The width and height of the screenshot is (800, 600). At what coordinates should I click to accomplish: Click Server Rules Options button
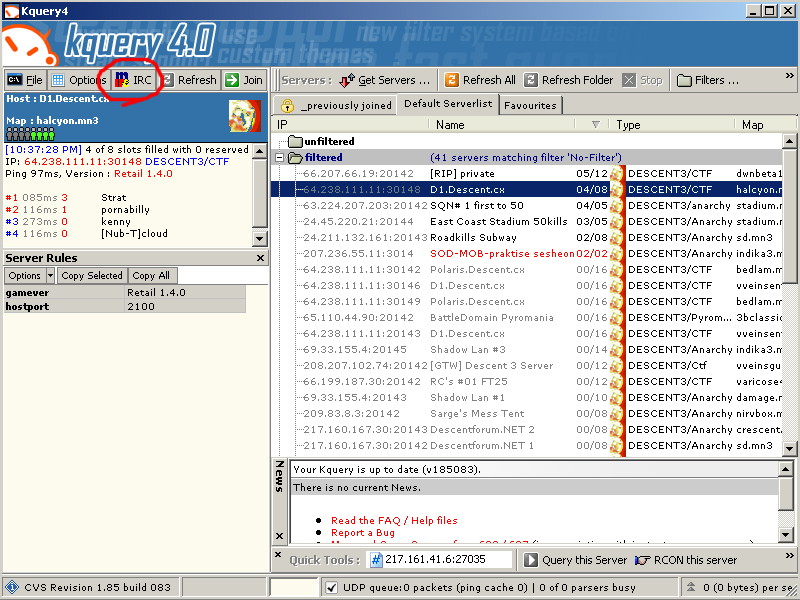[24, 276]
